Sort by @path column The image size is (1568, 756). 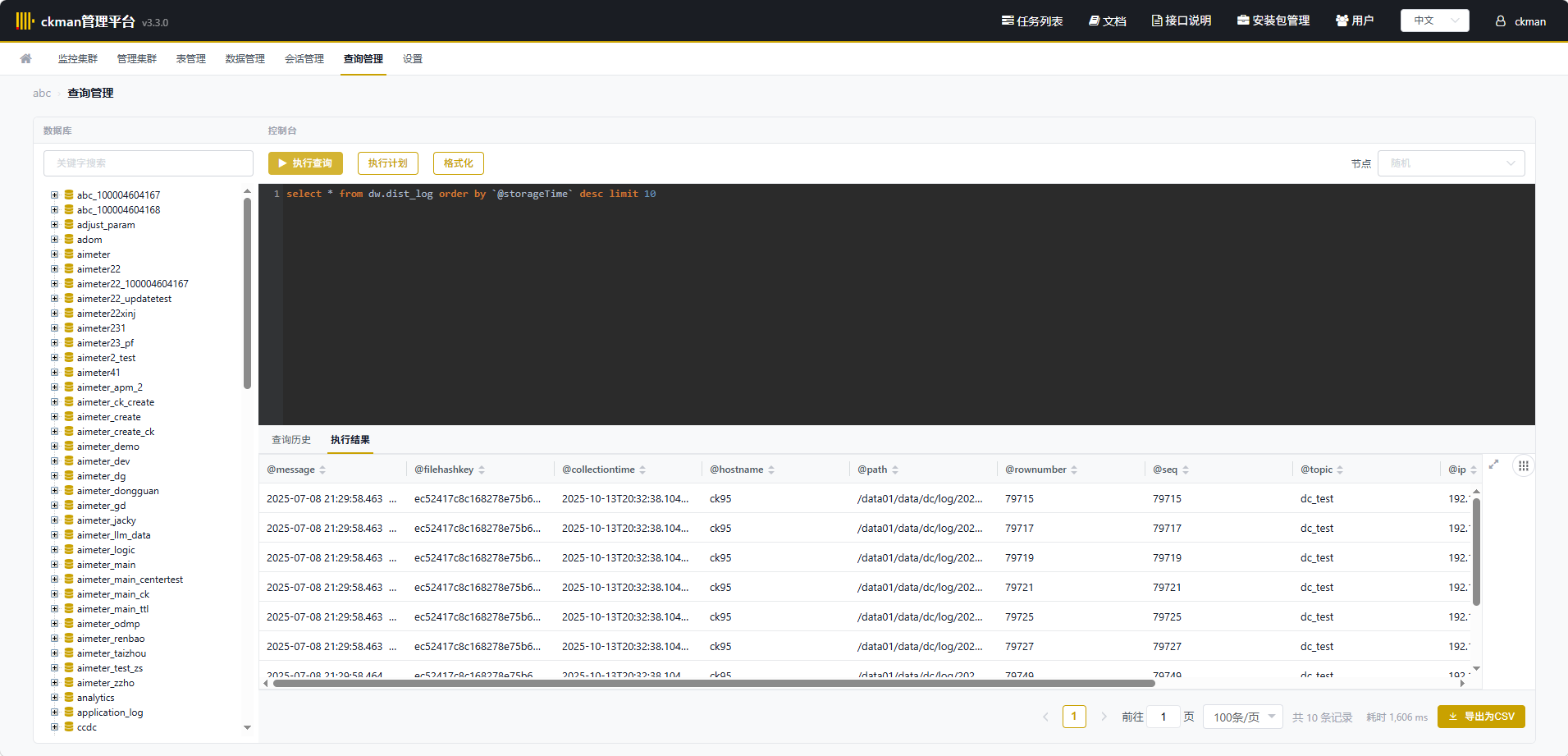tap(895, 470)
